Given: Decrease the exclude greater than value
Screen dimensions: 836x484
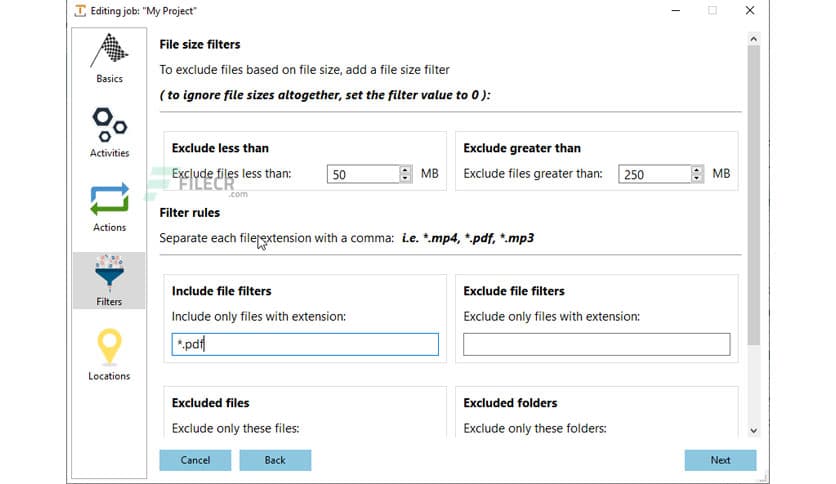Looking at the screenshot, I should point(697,179).
